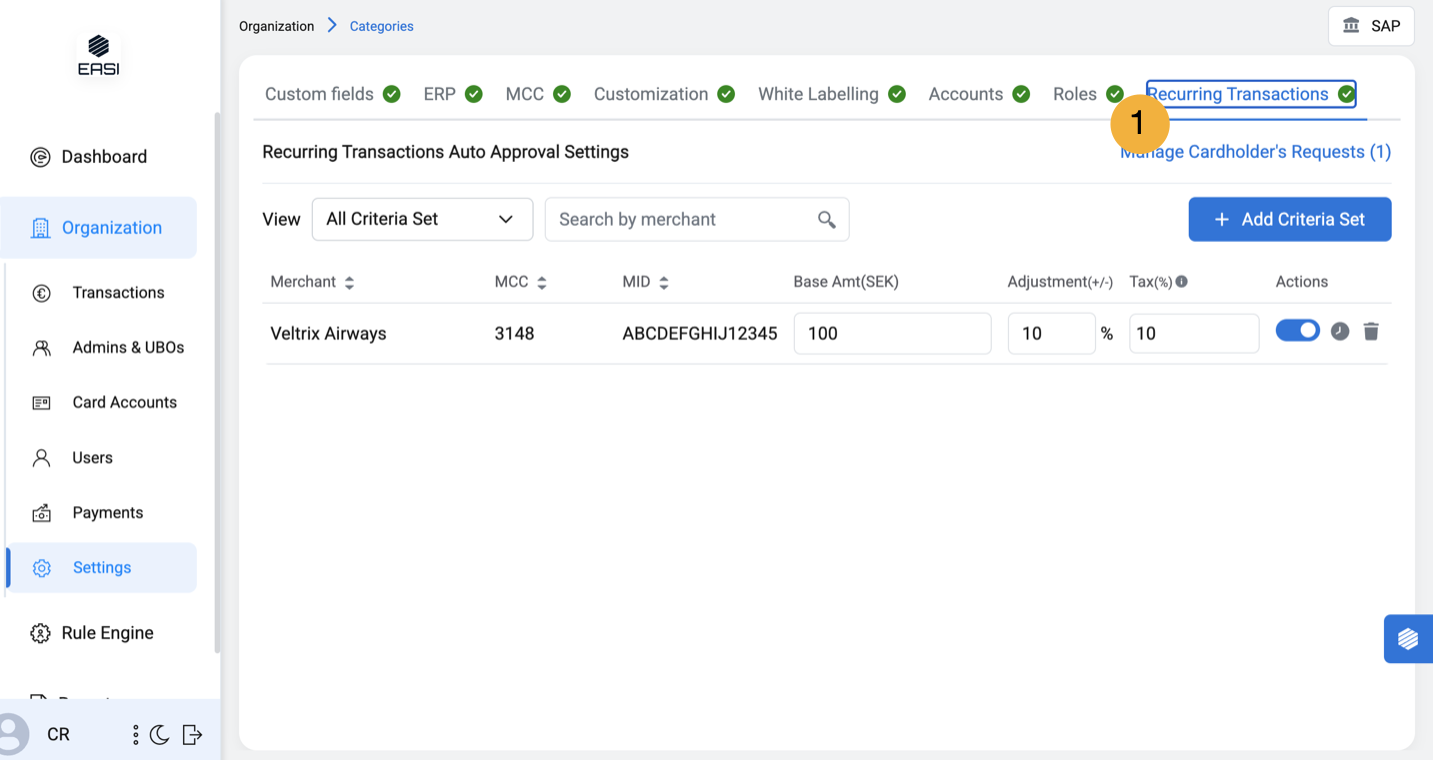The height and width of the screenshot is (760, 1436).
Task: Click the floating EASI widget icon
Action: [x=1408, y=638]
